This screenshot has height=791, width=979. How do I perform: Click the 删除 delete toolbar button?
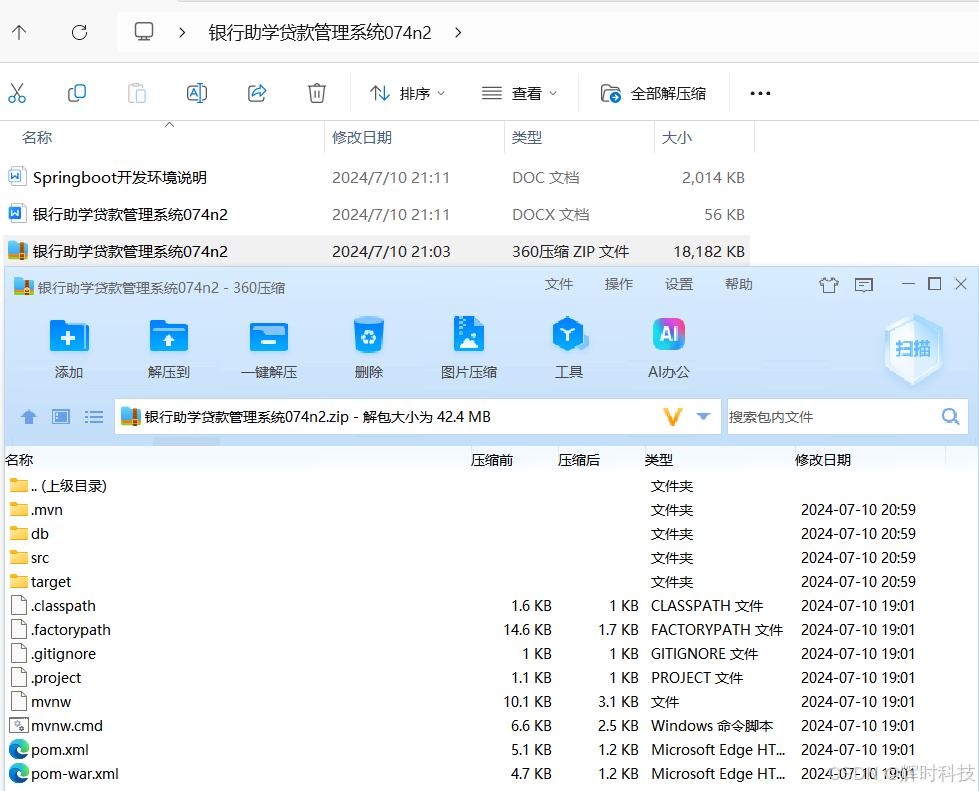(x=368, y=348)
